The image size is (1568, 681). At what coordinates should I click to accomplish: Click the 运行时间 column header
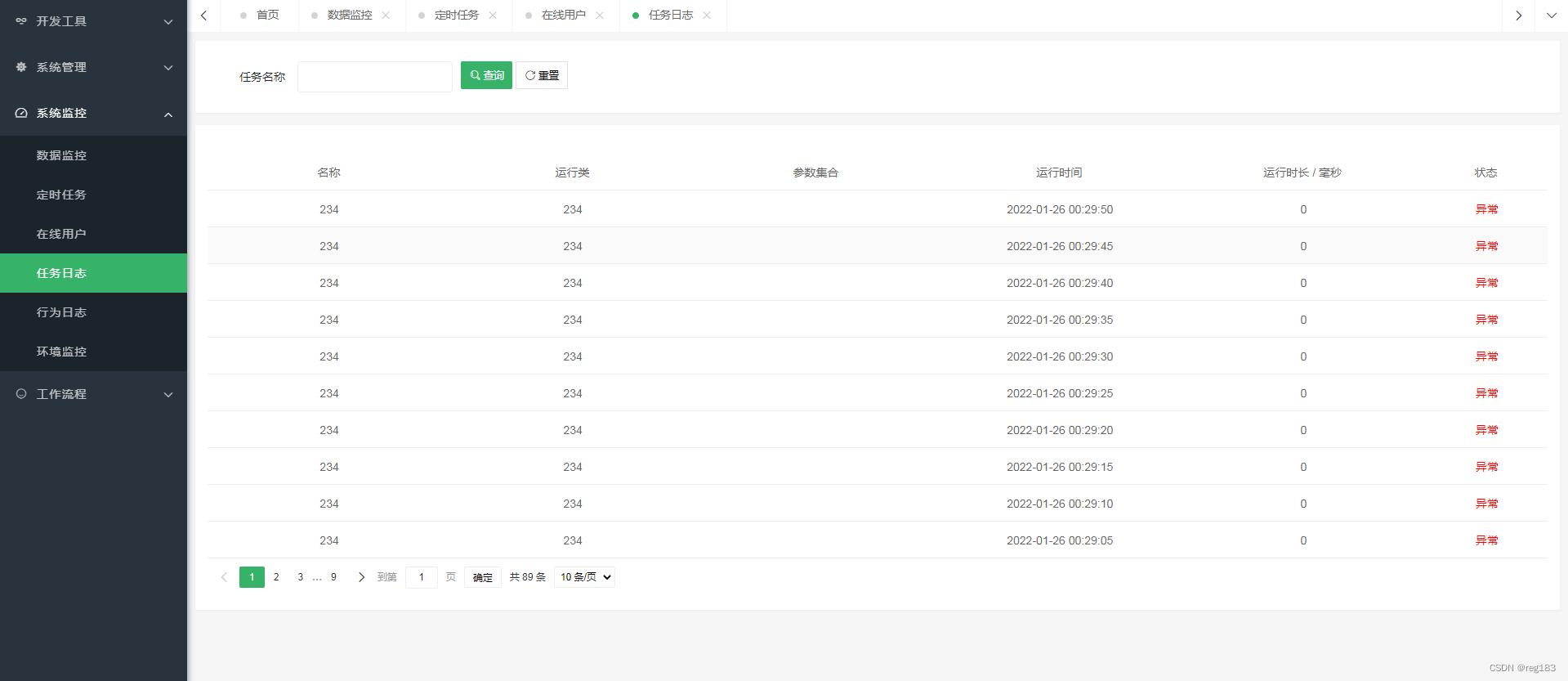[x=1060, y=172]
